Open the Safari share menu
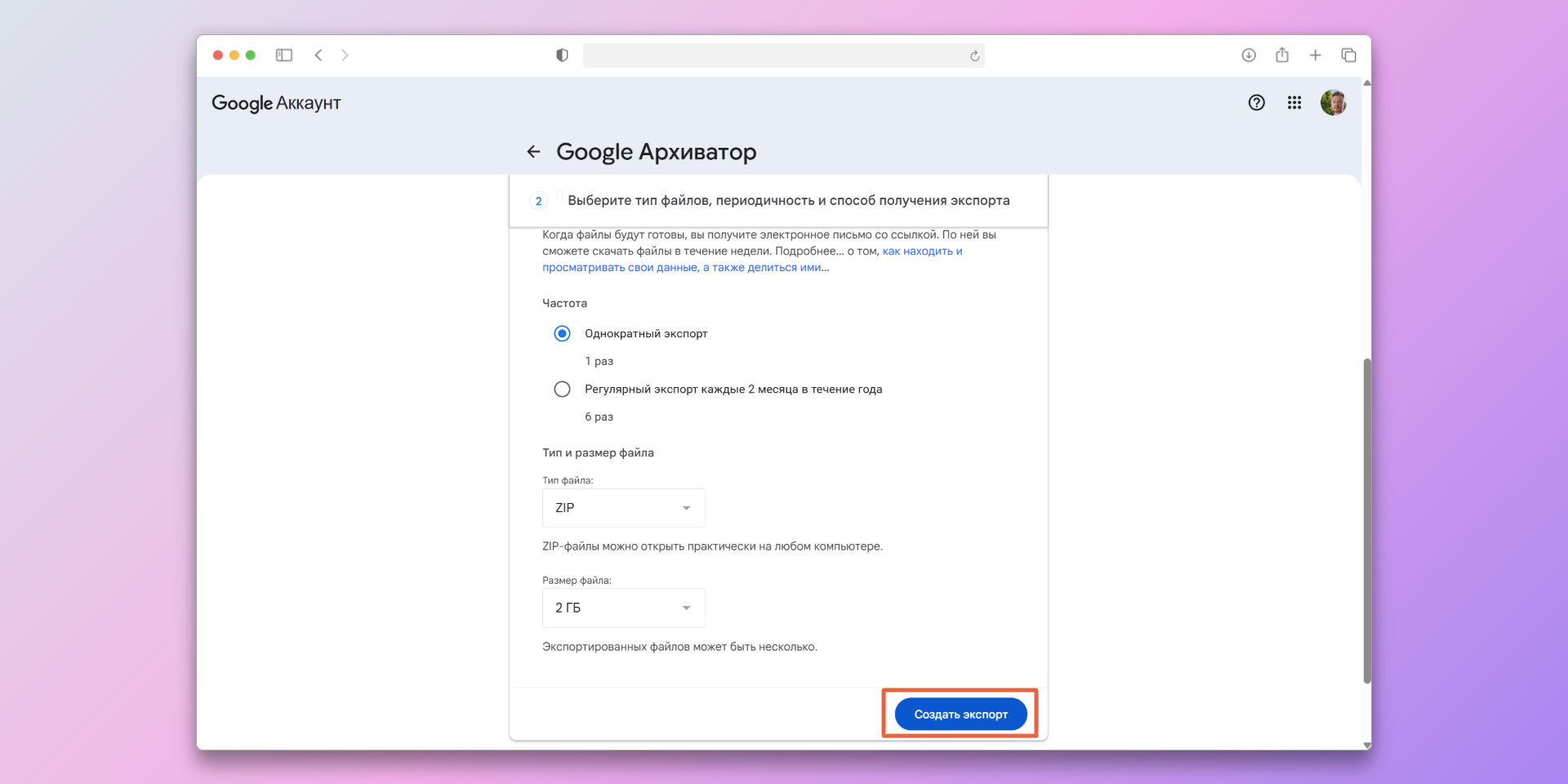Image resolution: width=1568 pixels, height=784 pixels. click(x=1282, y=55)
